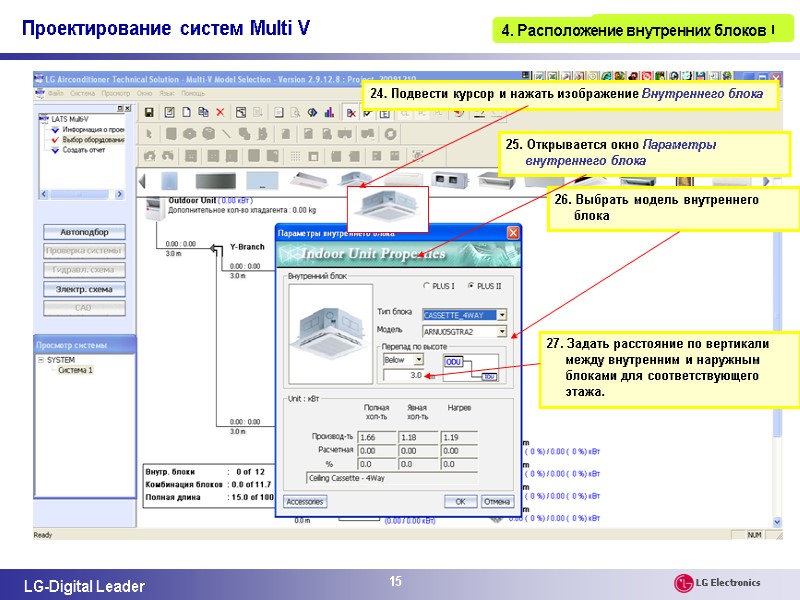Click main window scrollbar down arrow
The height and width of the screenshot is (600, 800).
pos(777,522)
